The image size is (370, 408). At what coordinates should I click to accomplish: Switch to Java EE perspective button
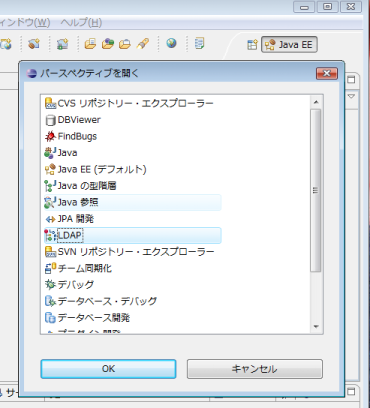(x=289, y=45)
